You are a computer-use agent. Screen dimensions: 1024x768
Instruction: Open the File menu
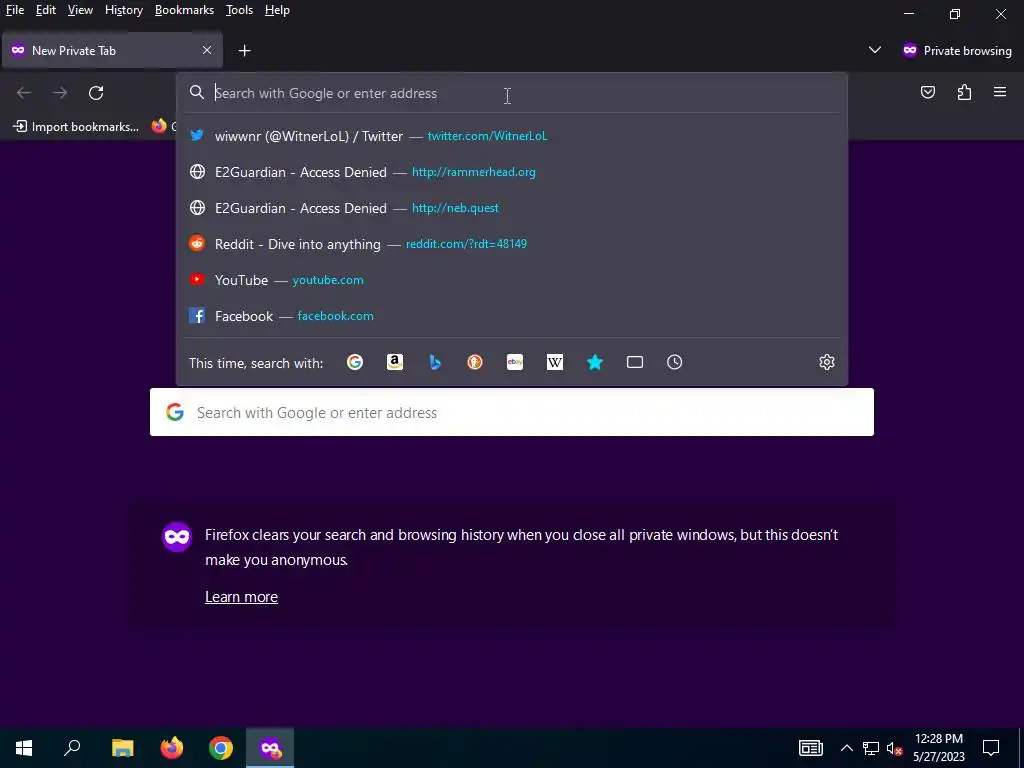tap(15, 10)
